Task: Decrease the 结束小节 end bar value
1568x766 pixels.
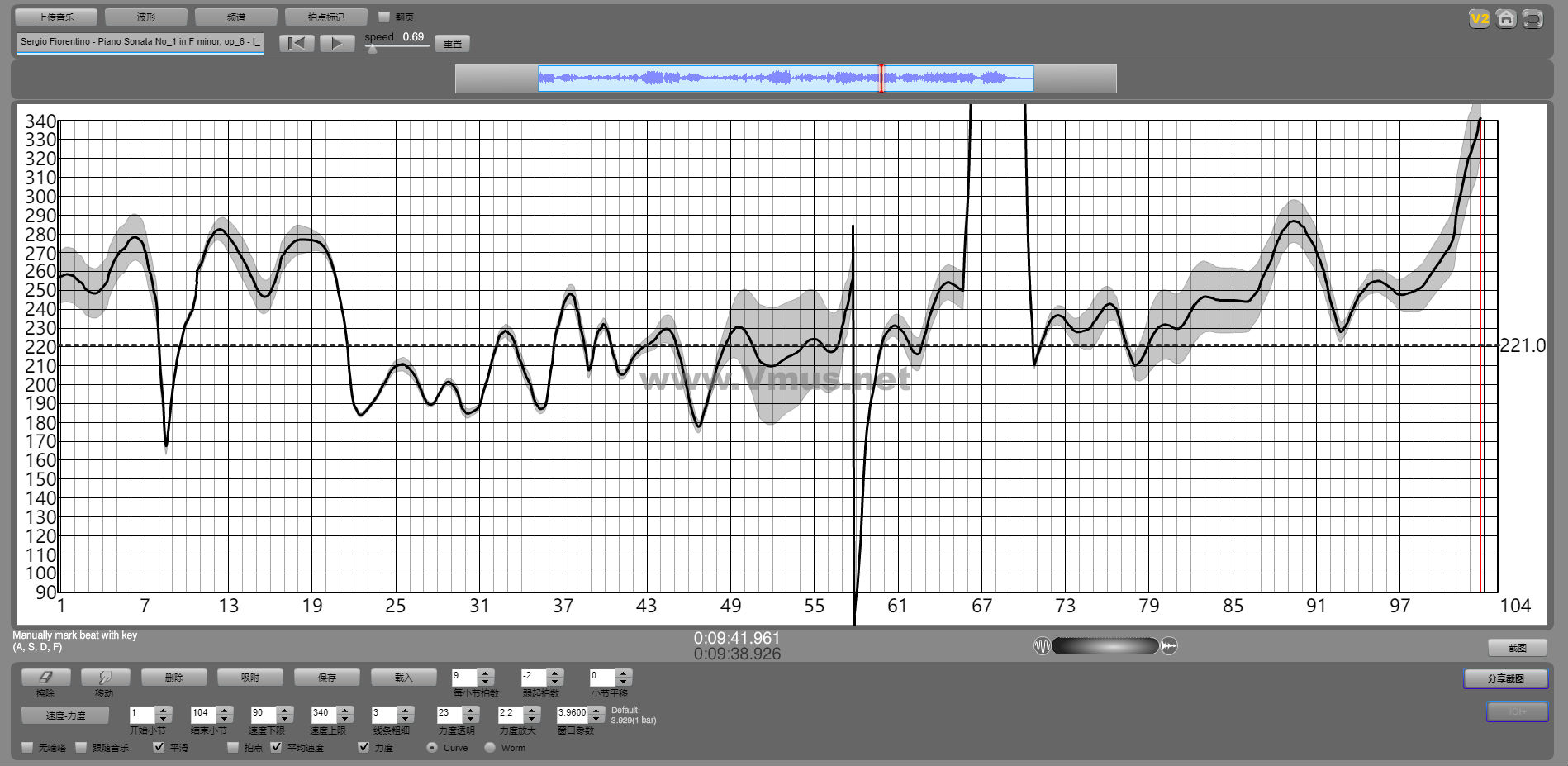Action: pos(225,720)
